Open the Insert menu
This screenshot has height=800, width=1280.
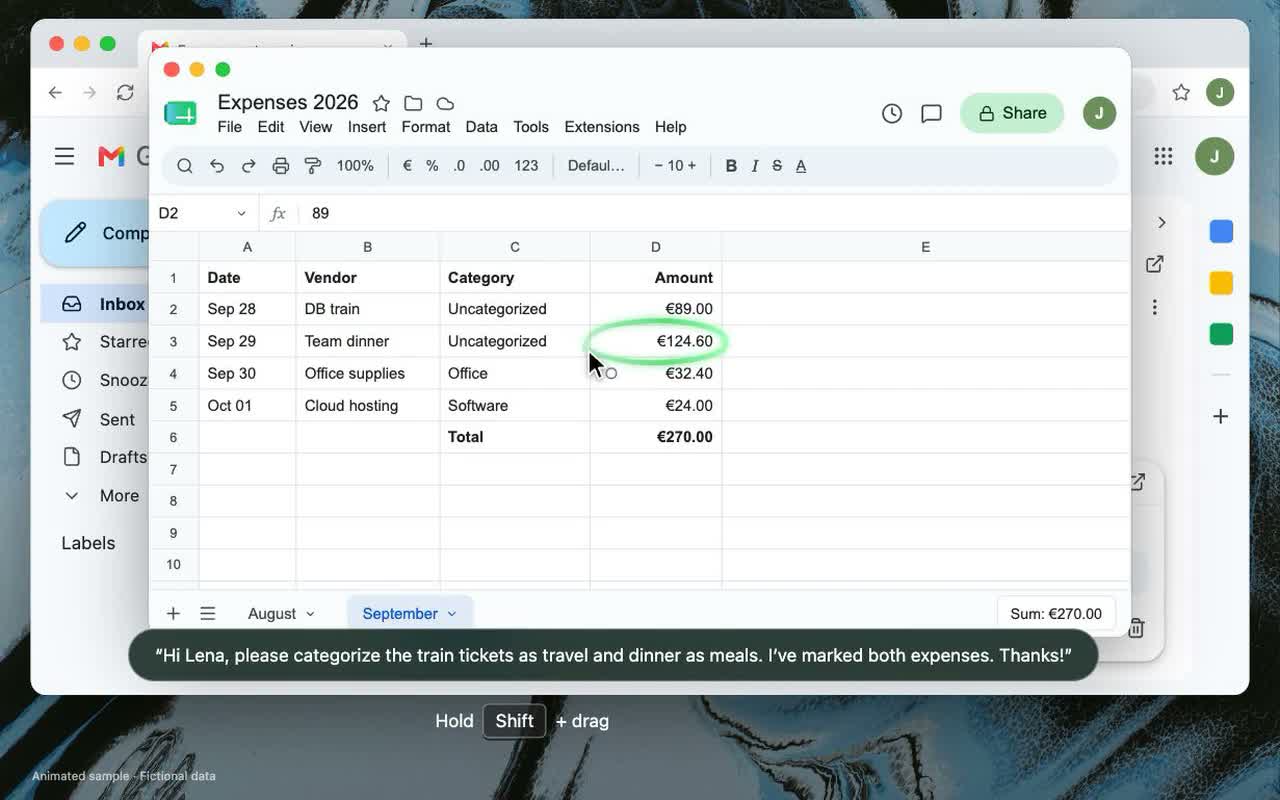tap(367, 127)
